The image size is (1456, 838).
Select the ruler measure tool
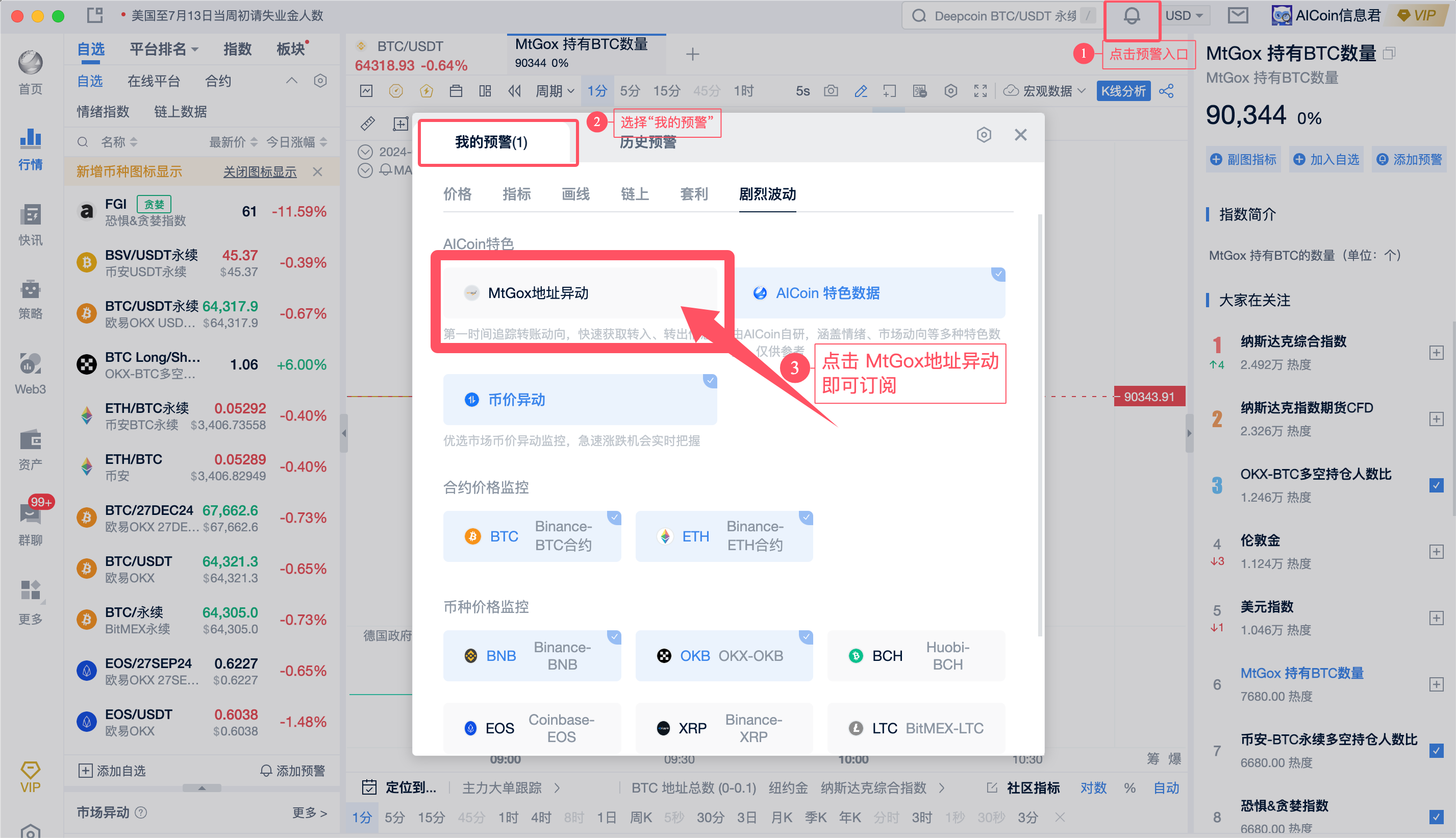[368, 123]
